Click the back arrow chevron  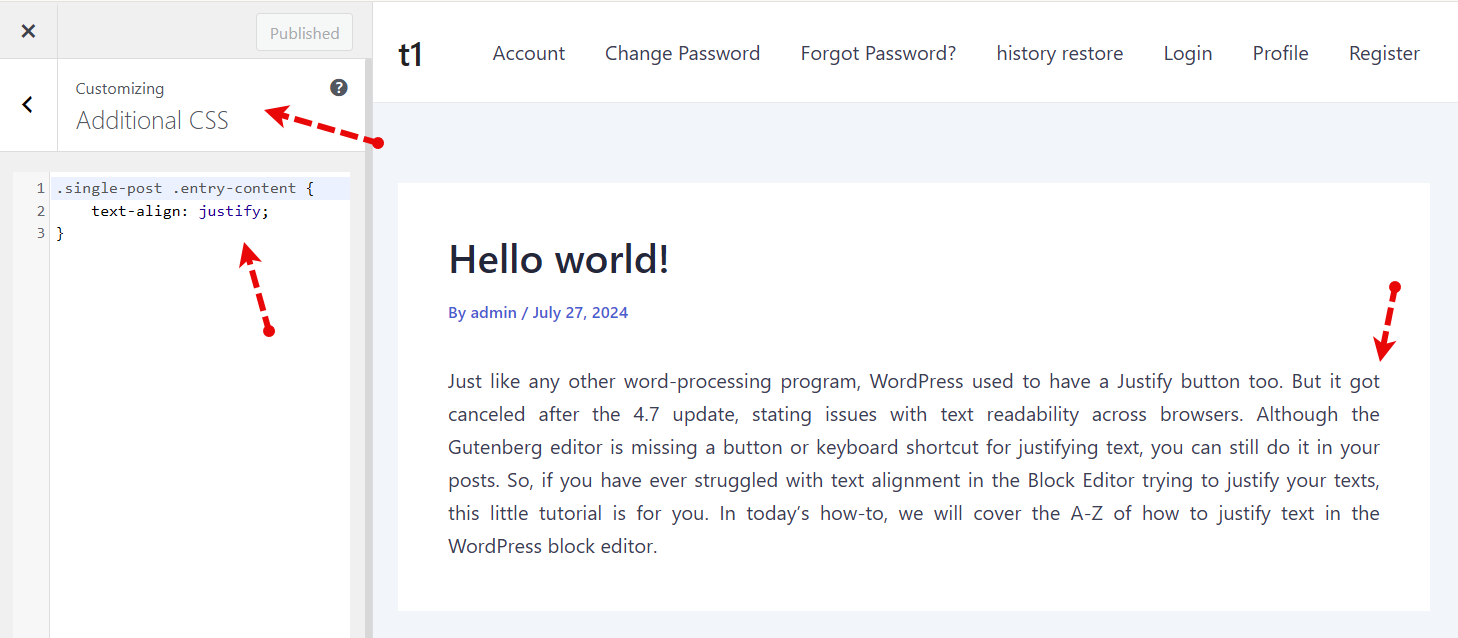(28, 104)
